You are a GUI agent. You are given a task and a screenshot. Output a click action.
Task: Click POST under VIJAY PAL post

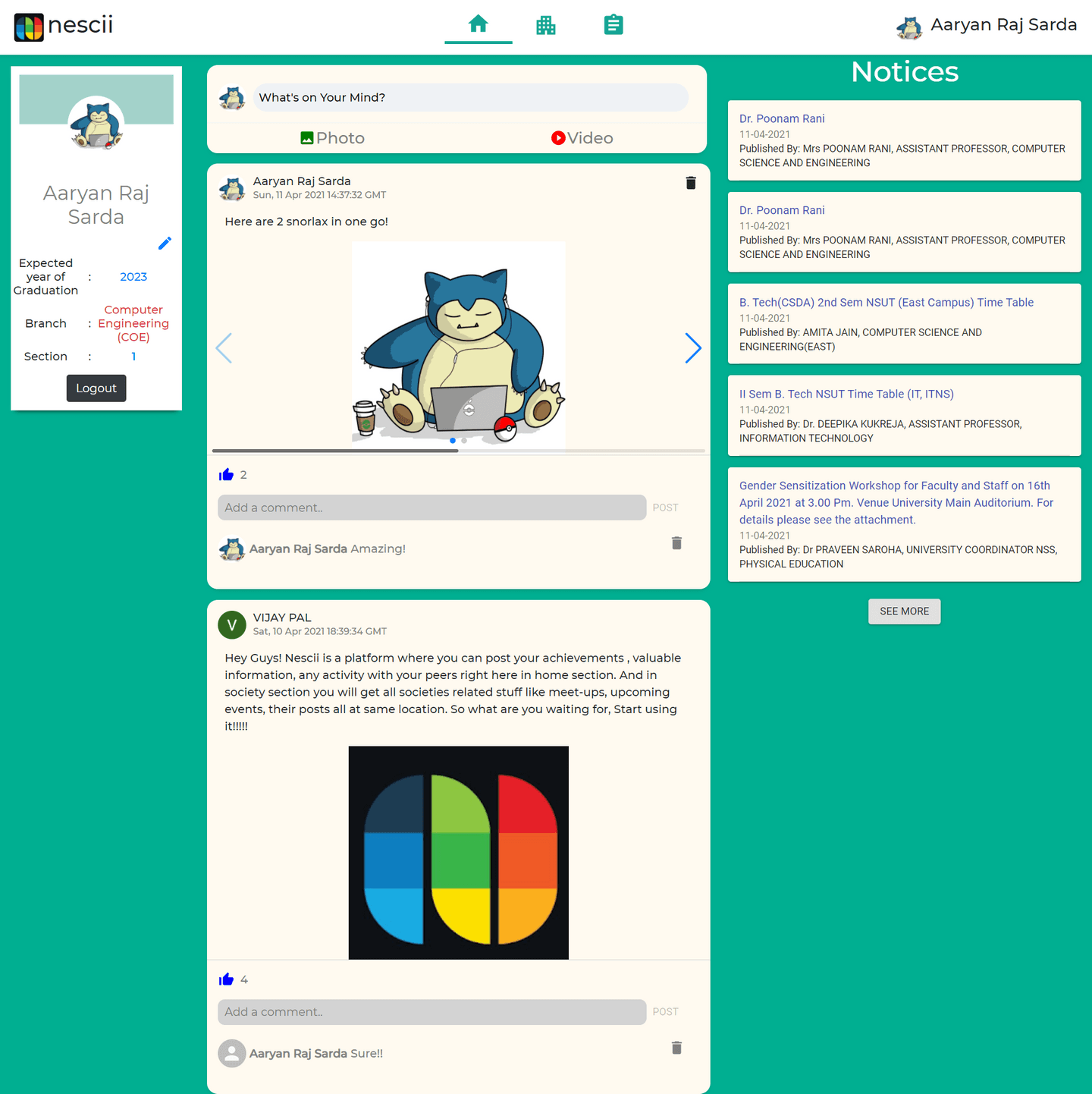[665, 1012]
